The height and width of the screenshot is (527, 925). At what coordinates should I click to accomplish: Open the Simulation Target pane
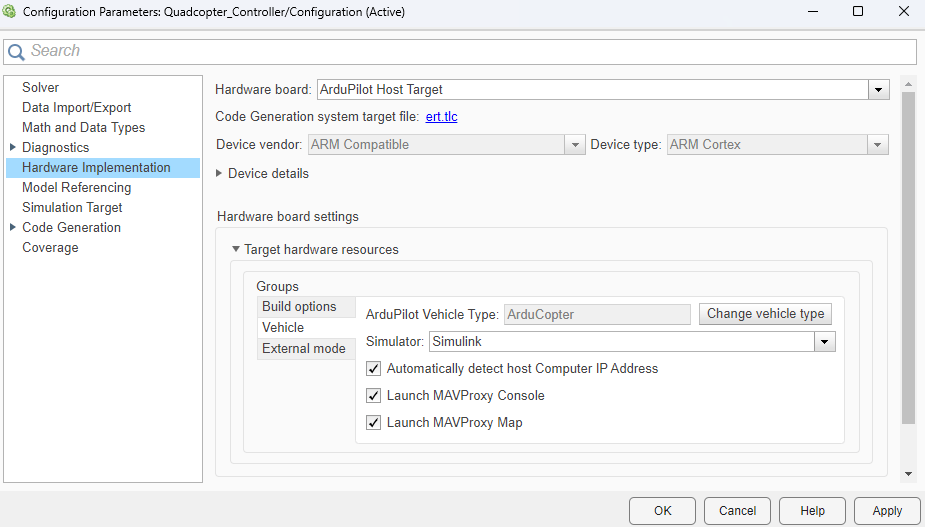click(x=72, y=208)
